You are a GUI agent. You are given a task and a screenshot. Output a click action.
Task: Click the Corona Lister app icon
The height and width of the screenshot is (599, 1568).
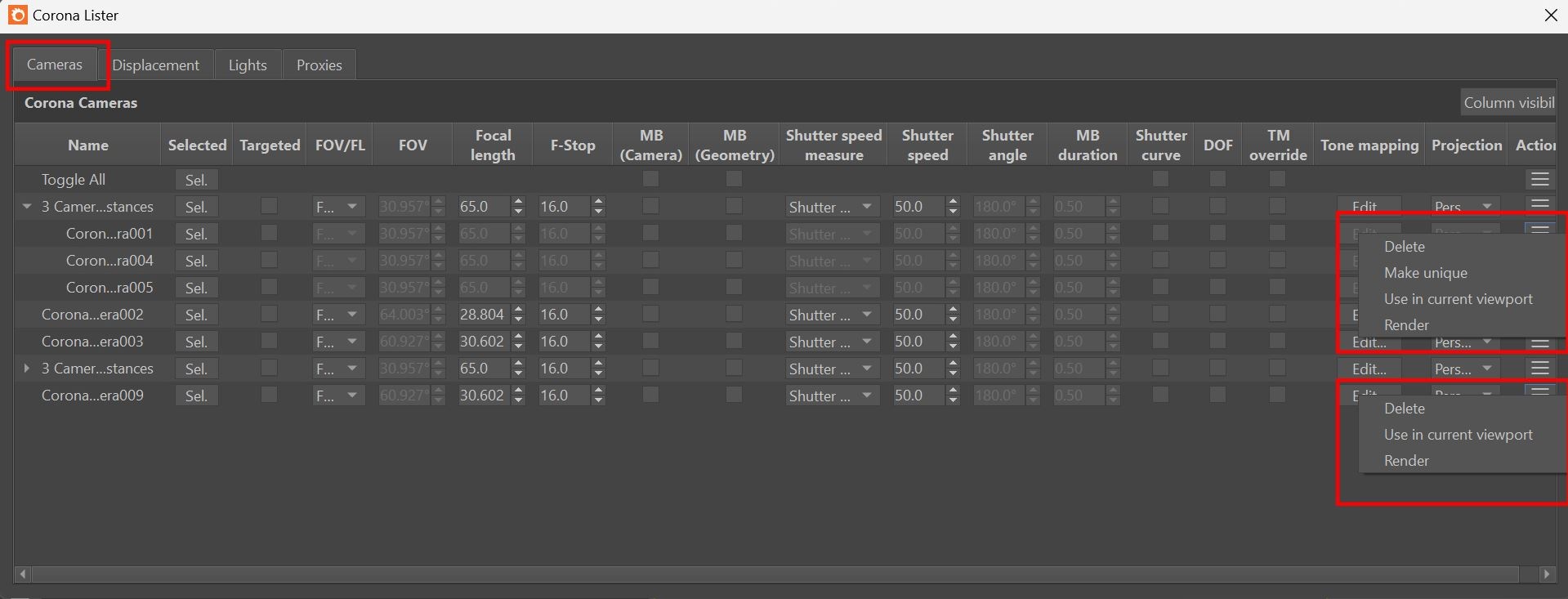click(x=17, y=15)
